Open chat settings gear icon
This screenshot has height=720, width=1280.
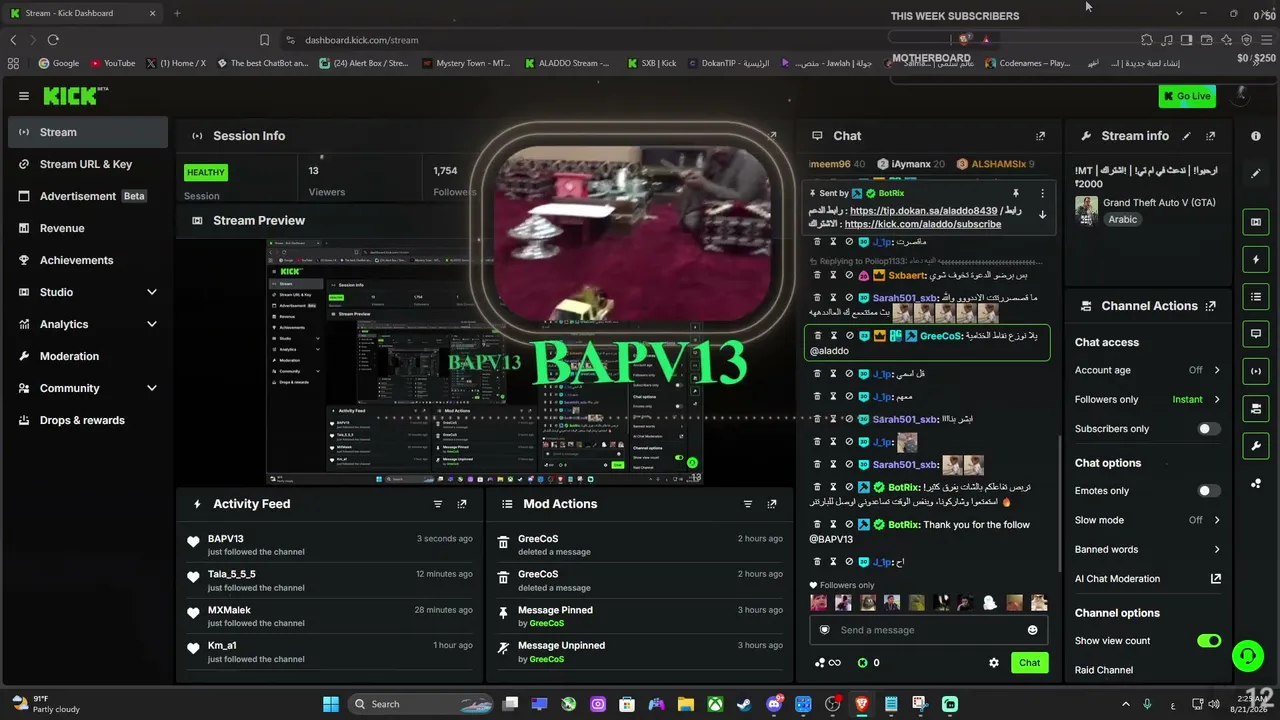(994, 663)
